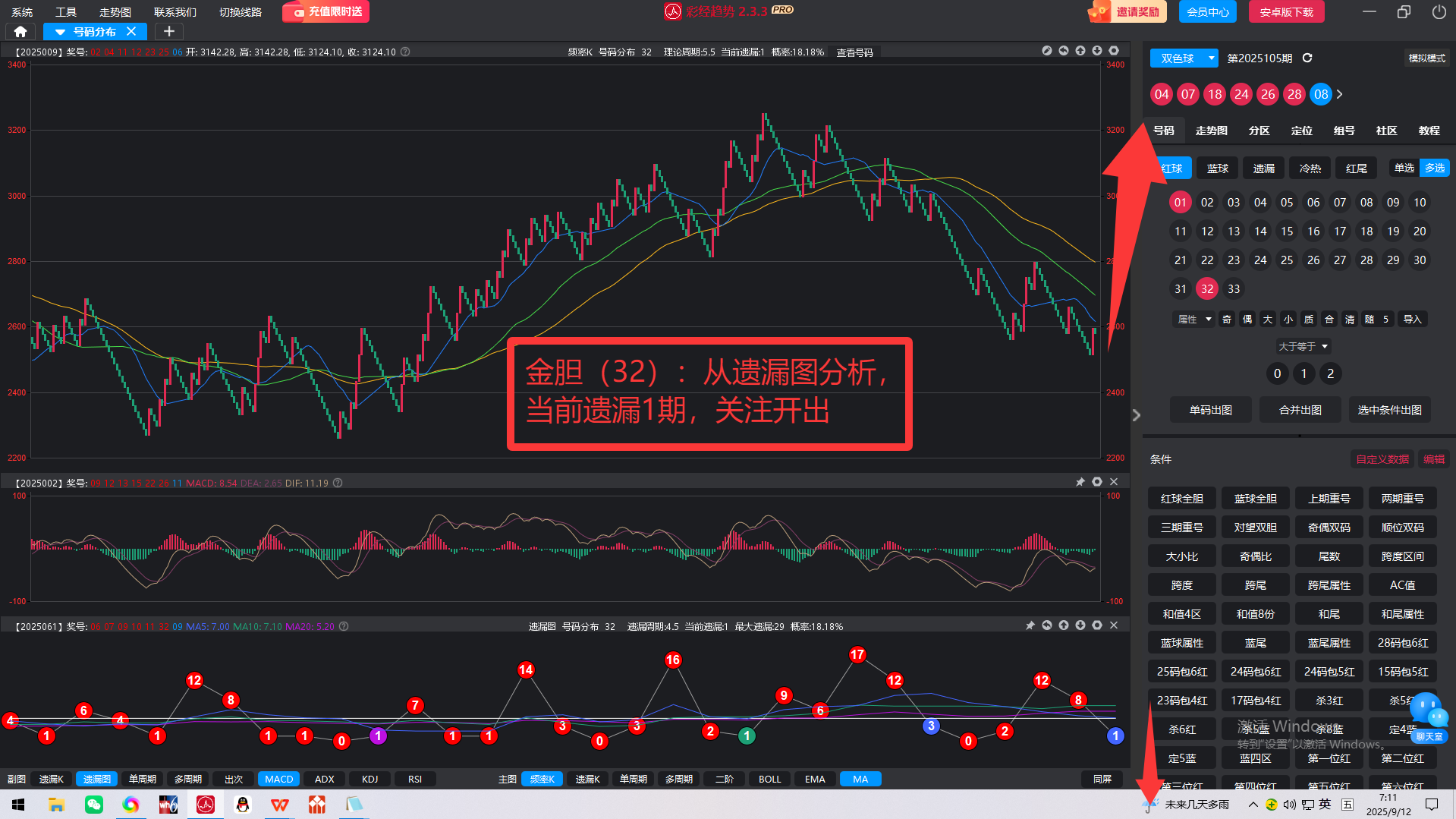Select the BOLL main chart indicator
This screenshot has height=819, width=1456.
click(769, 779)
